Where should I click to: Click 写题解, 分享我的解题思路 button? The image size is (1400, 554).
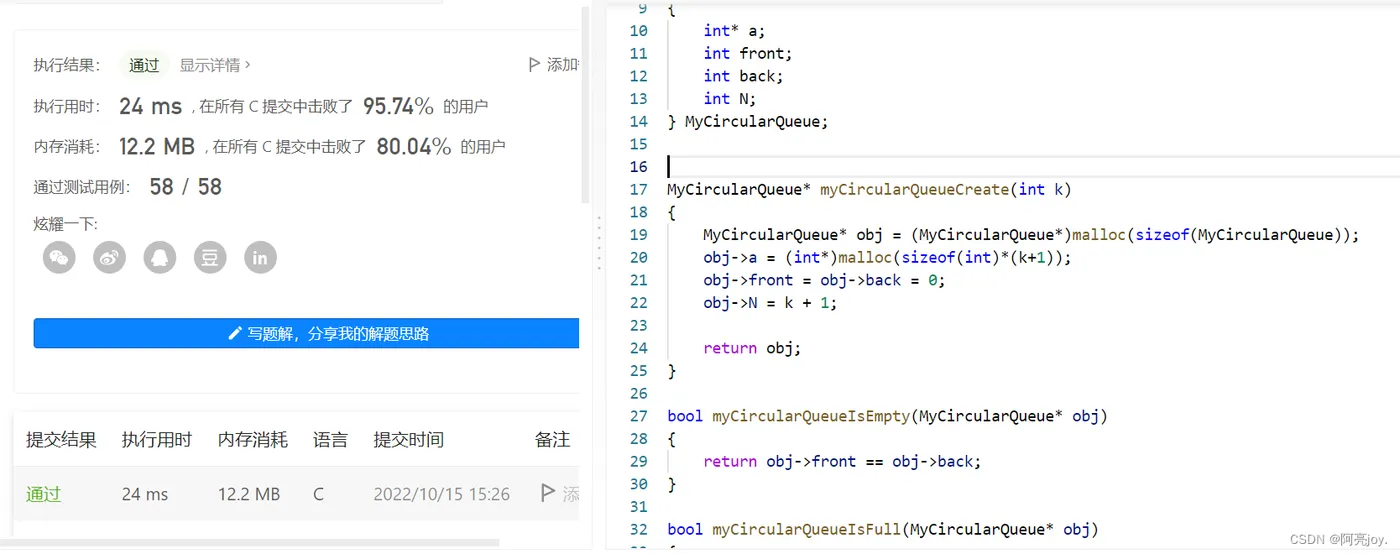[307, 333]
